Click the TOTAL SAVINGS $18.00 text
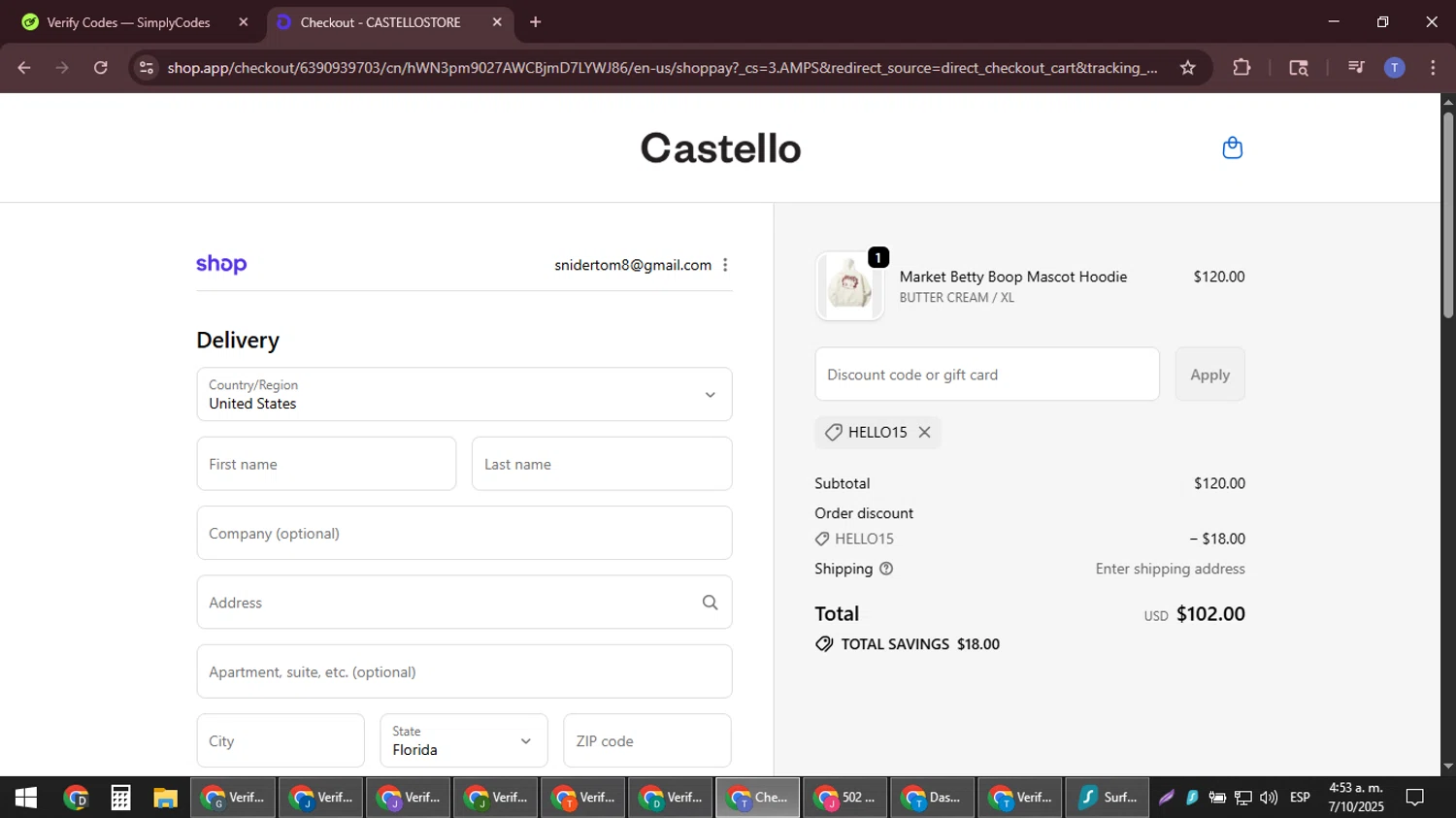The image size is (1456, 818). click(x=919, y=644)
